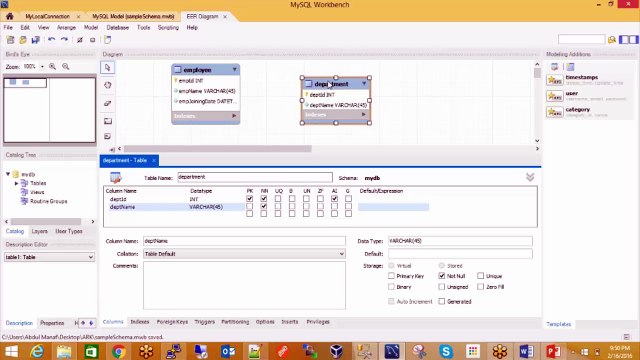Select the hand pan tool
This screenshot has height=360, width=640.
click(x=107, y=85)
